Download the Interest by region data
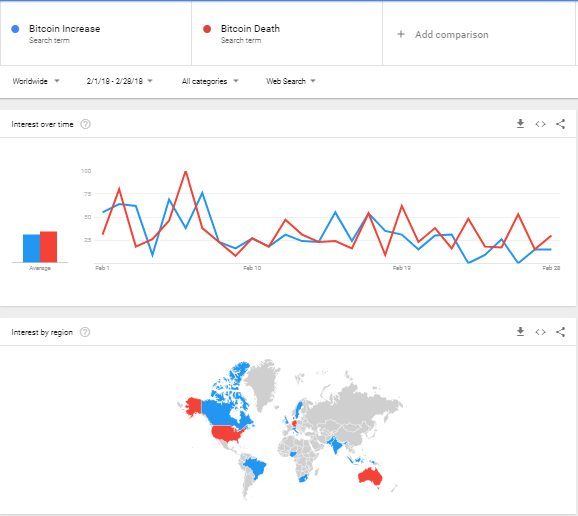 [520, 332]
